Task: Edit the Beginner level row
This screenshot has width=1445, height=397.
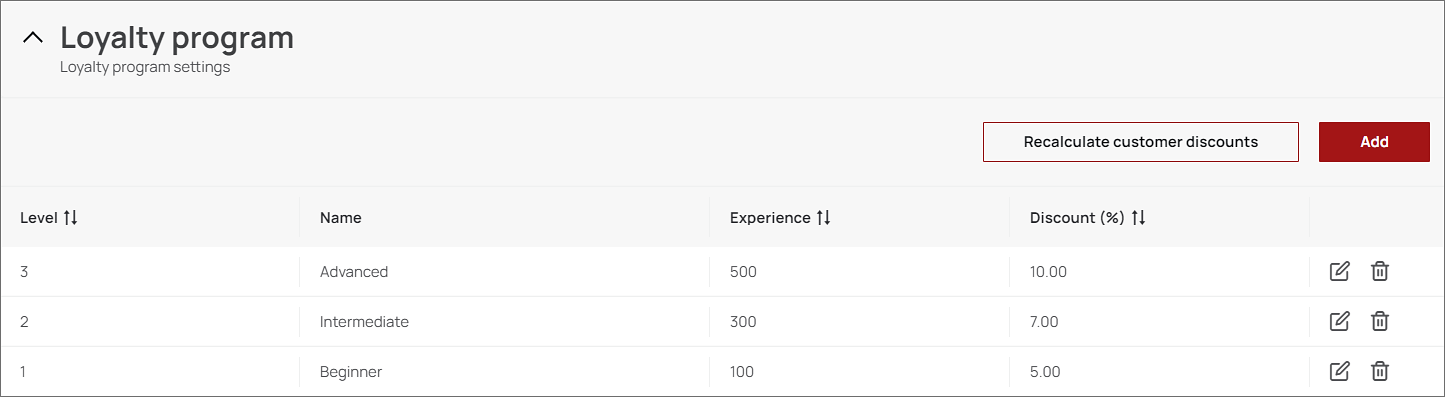Action: pos(1340,371)
